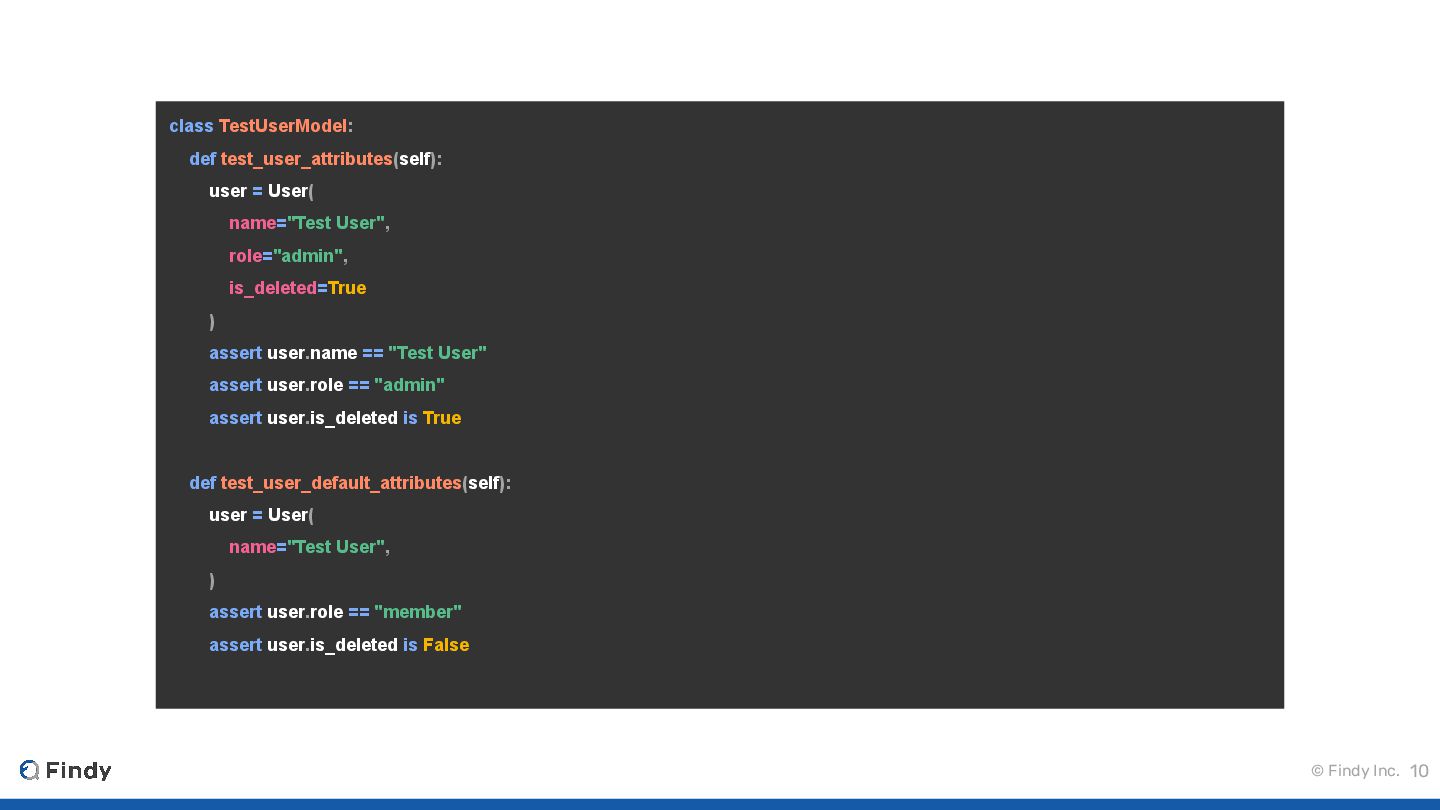Click the Findy logo icon
The width and height of the screenshot is (1440, 810).
[x=29, y=770]
